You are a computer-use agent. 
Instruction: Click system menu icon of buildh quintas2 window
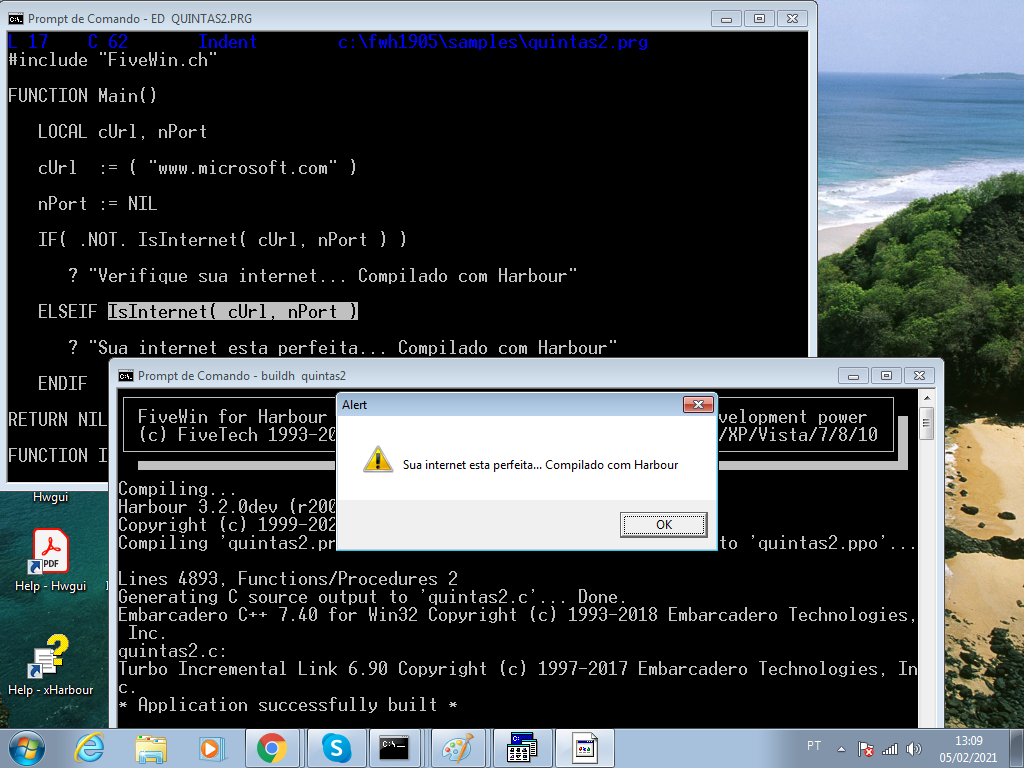click(x=125, y=376)
